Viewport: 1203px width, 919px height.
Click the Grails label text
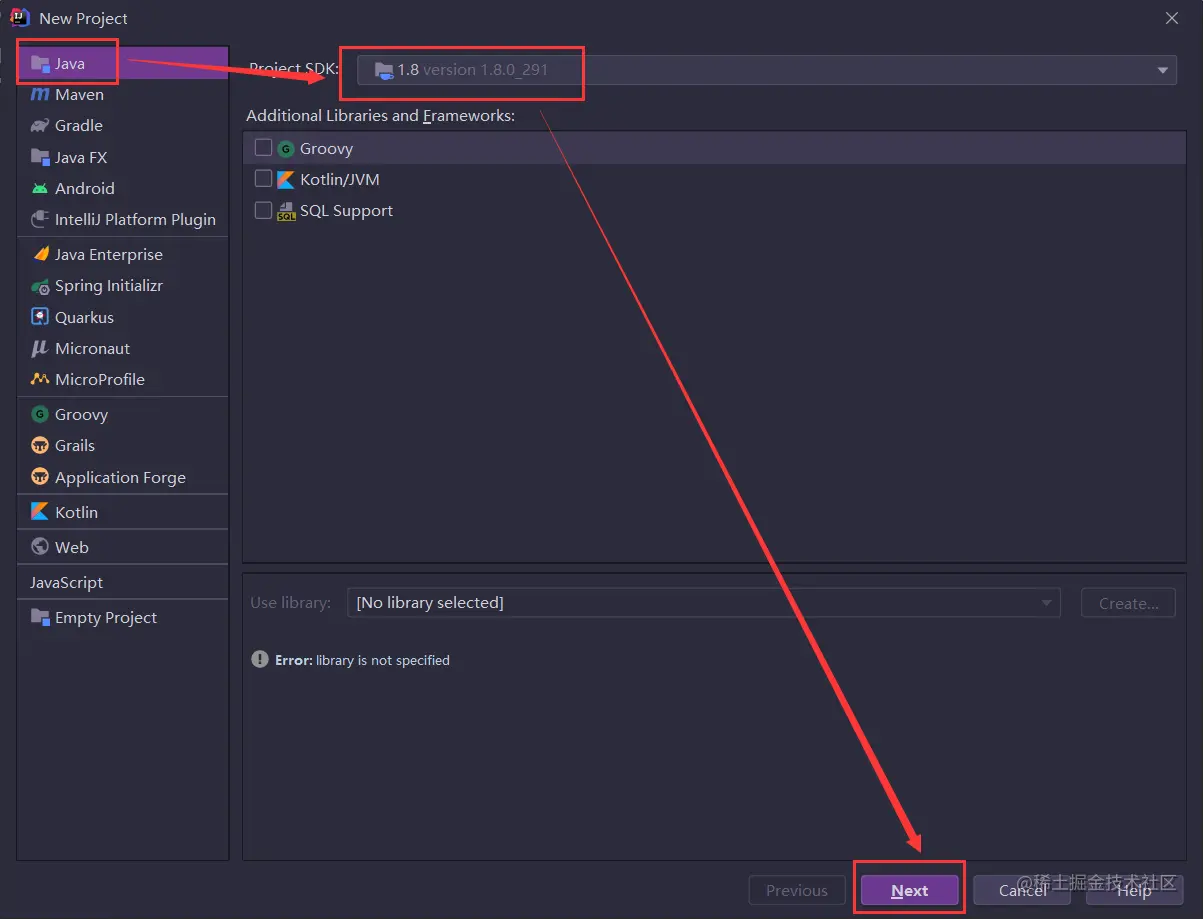point(75,445)
